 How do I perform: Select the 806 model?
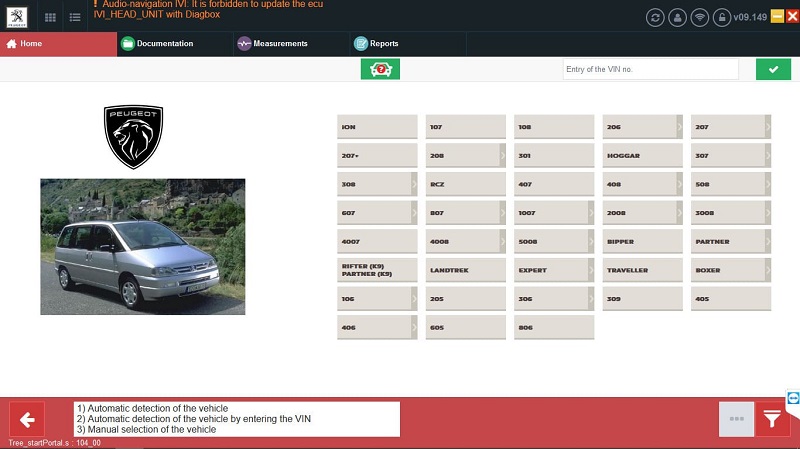554,327
